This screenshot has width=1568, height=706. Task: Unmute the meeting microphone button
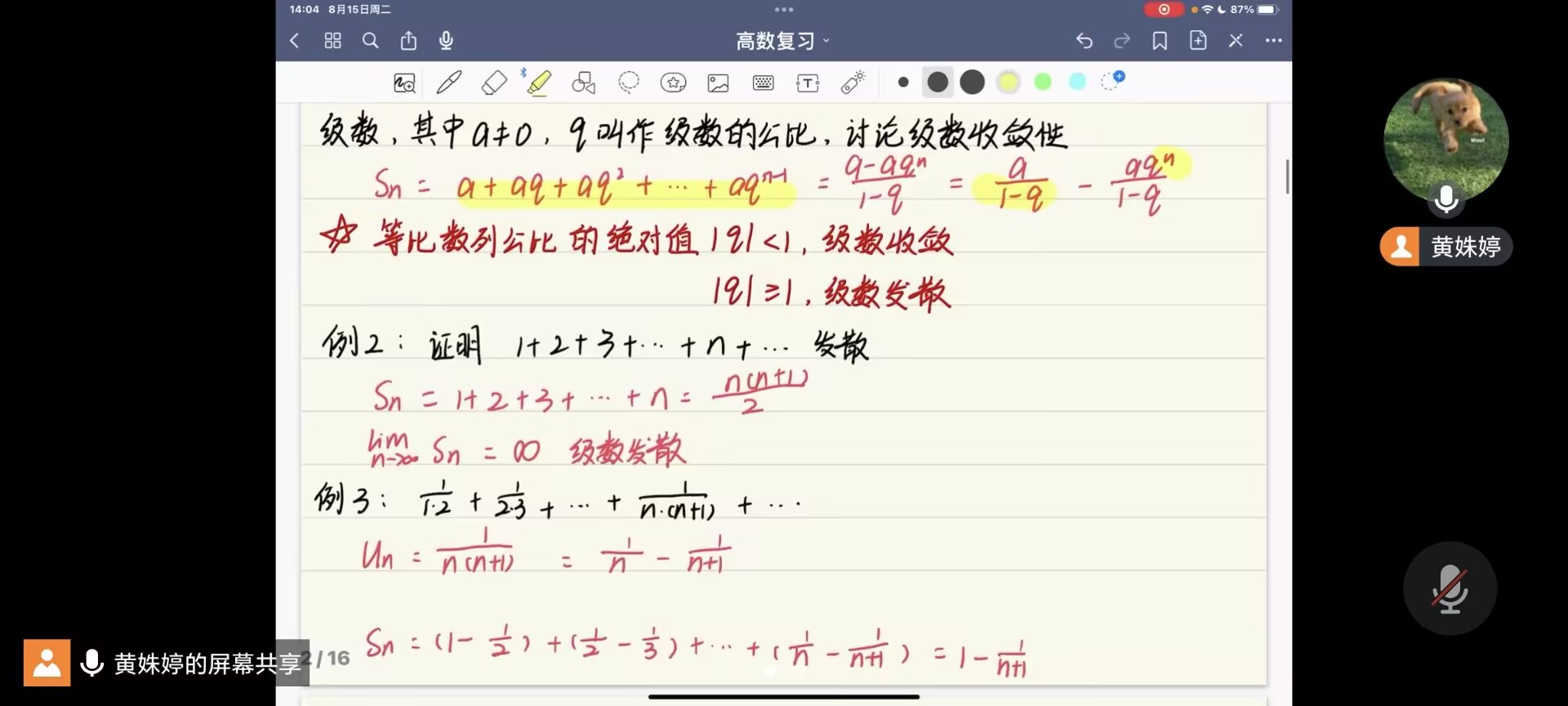pyautogui.click(x=1450, y=588)
